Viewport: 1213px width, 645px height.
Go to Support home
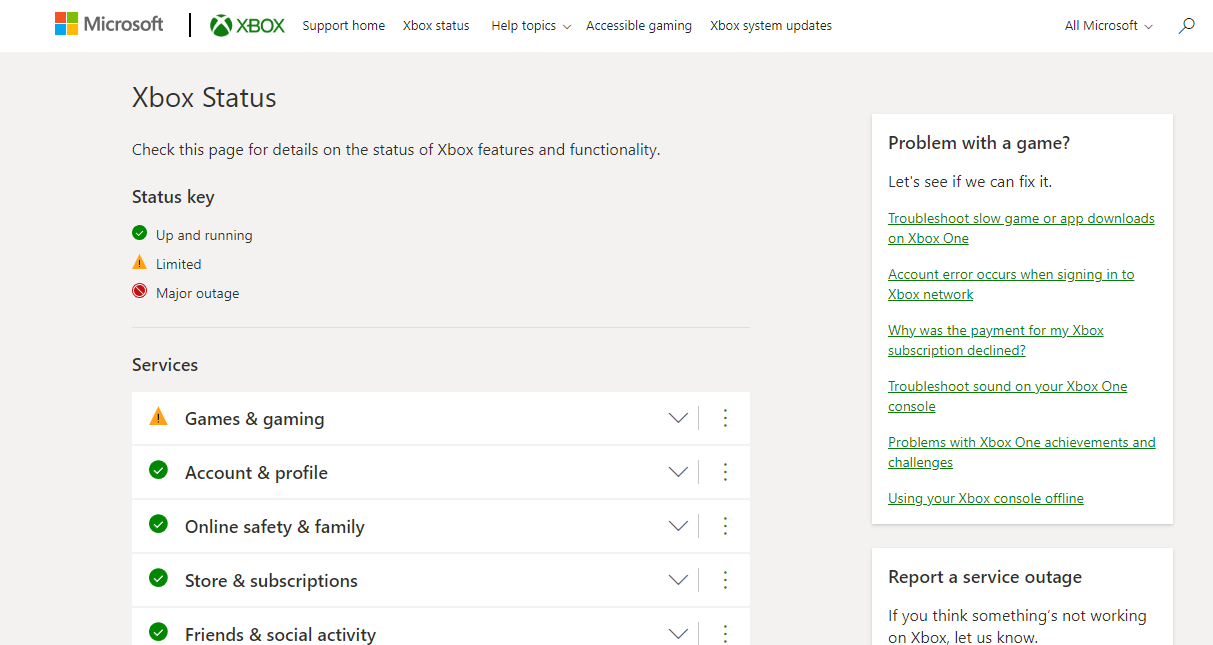[343, 26]
